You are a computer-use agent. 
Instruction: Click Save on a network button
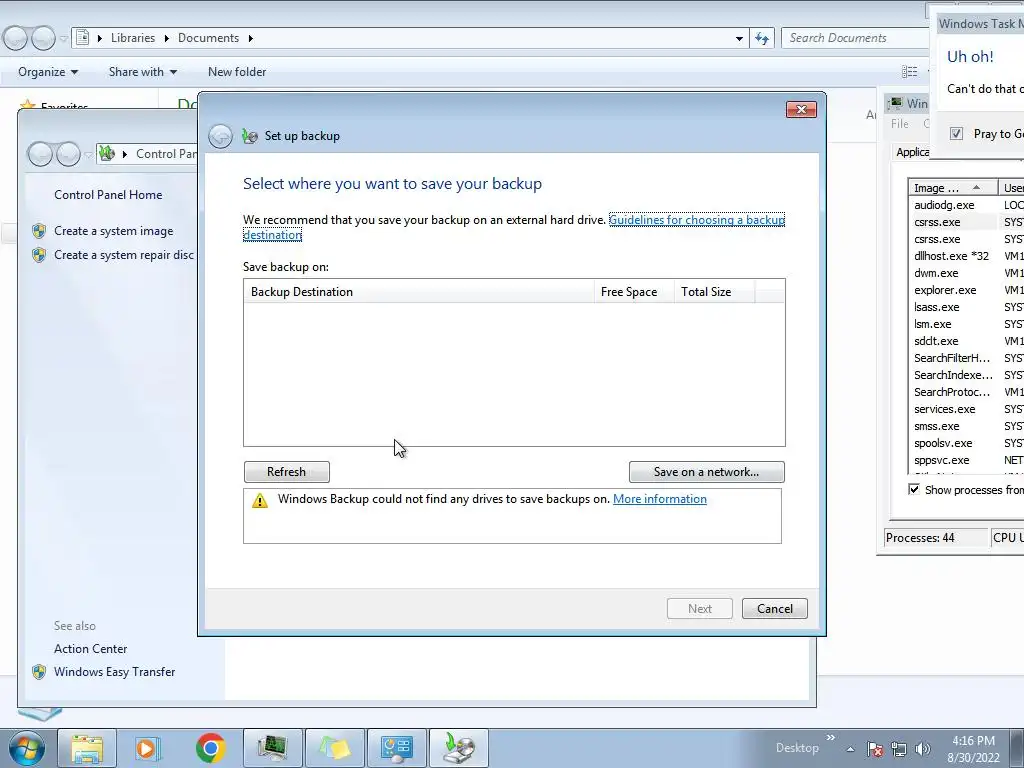tap(707, 472)
